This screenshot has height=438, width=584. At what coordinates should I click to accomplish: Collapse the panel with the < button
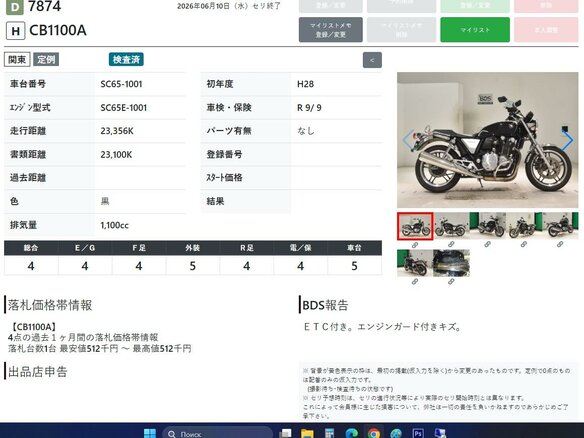pos(372,60)
